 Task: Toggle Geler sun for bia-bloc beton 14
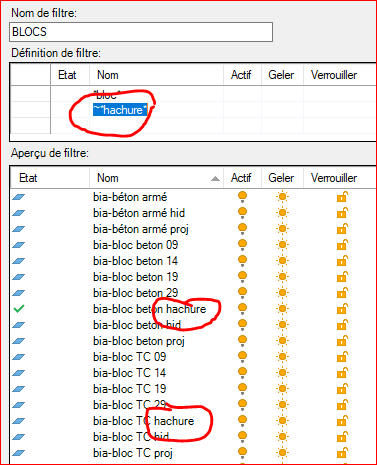[x=282, y=261]
